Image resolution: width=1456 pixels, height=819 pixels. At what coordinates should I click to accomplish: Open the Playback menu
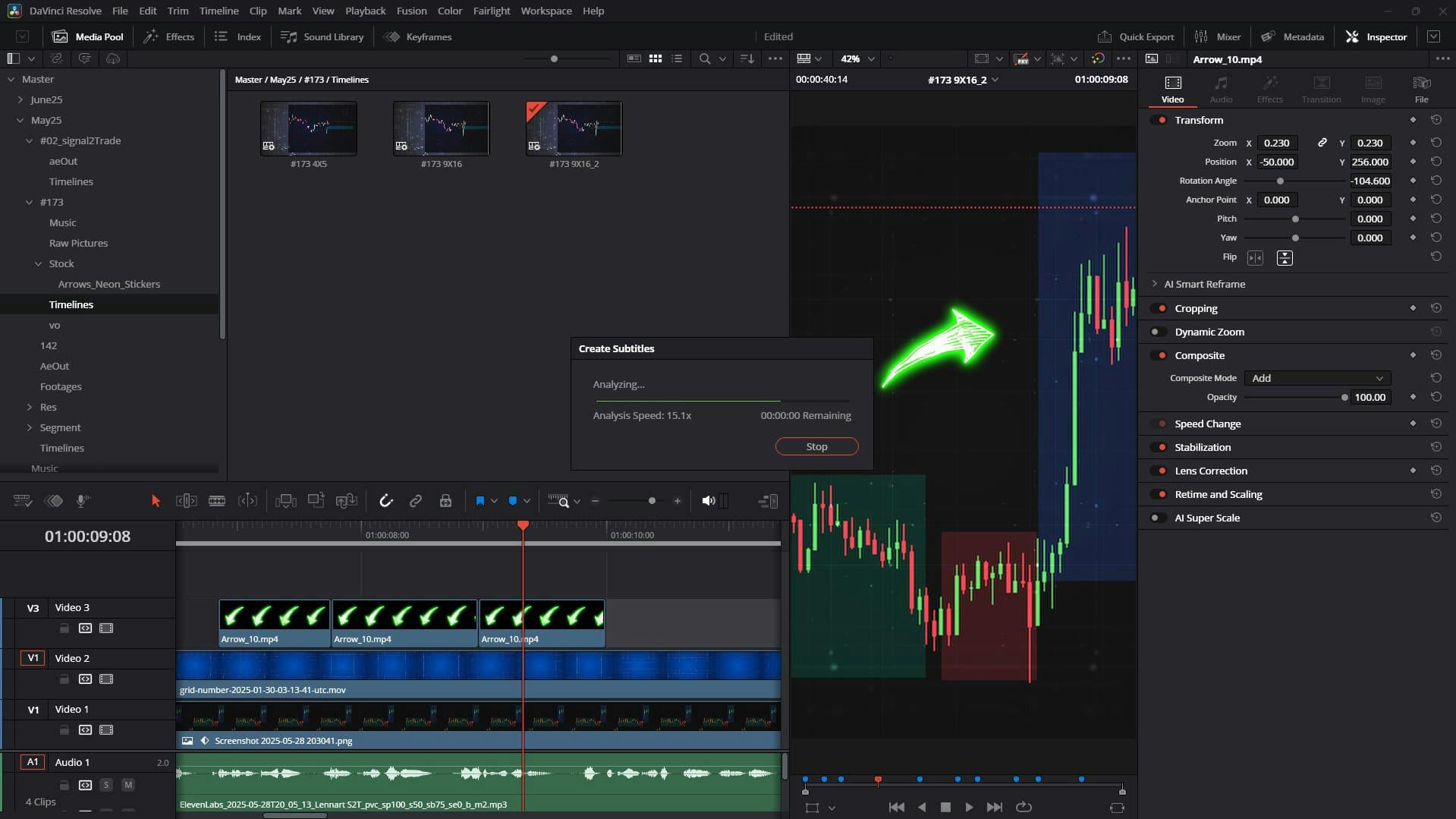[x=365, y=11]
